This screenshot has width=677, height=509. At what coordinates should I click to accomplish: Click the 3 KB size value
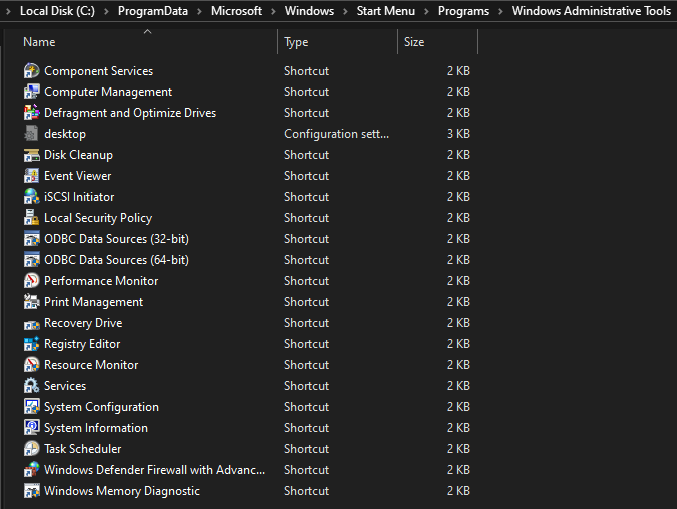point(458,134)
